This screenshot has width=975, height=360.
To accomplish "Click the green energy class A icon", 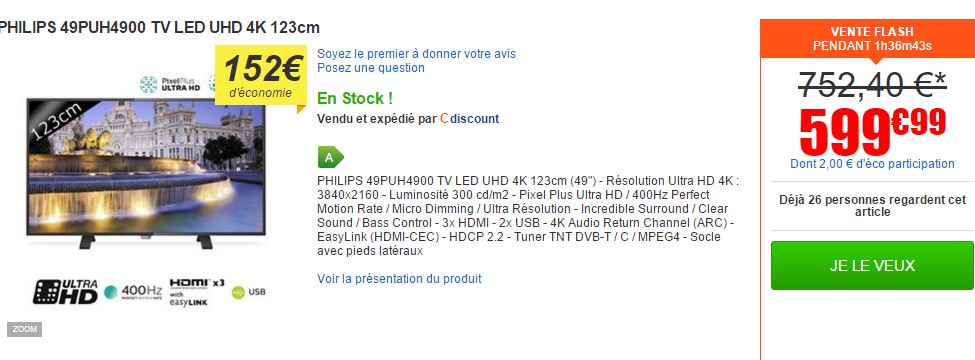I will (x=330, y=157).
